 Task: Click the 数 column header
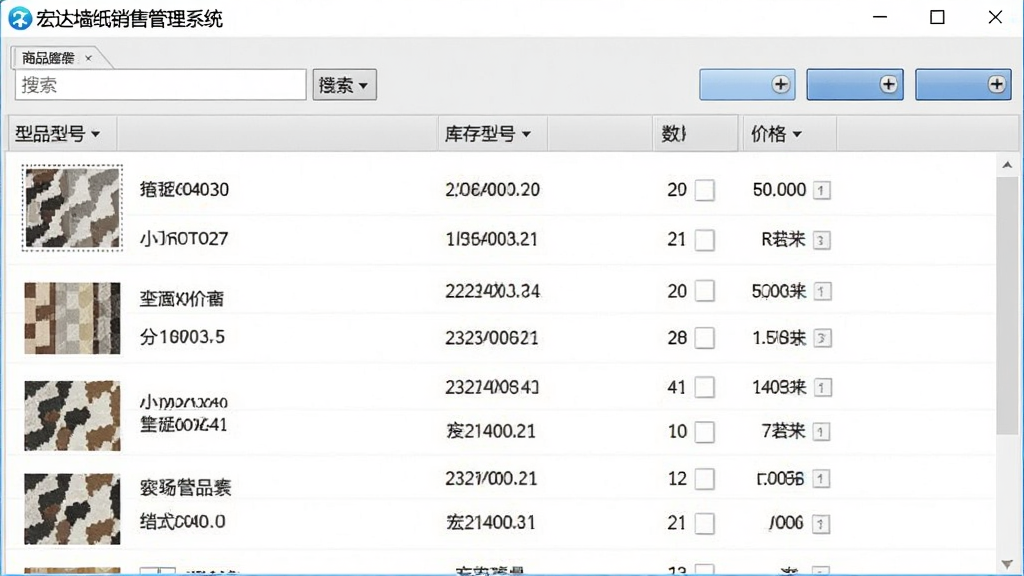[695, 134]
